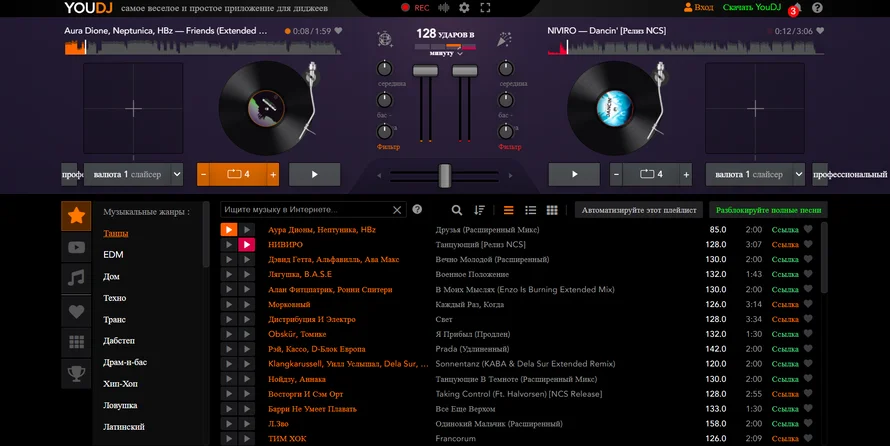Like the left deck track Friends
Image resolution: width=890 pixels, height=446 pixels.
338,31
